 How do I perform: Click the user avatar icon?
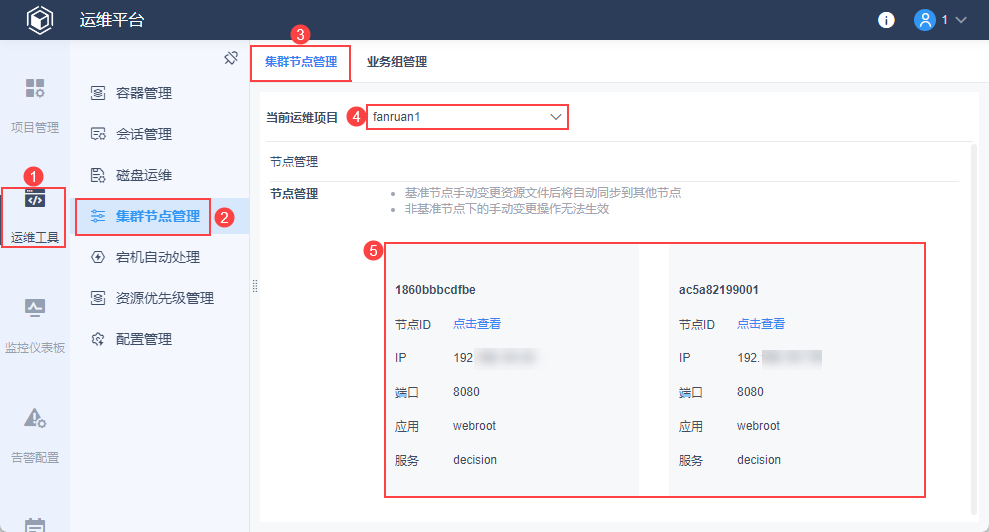pyautogui.click(x=925, y=20)
